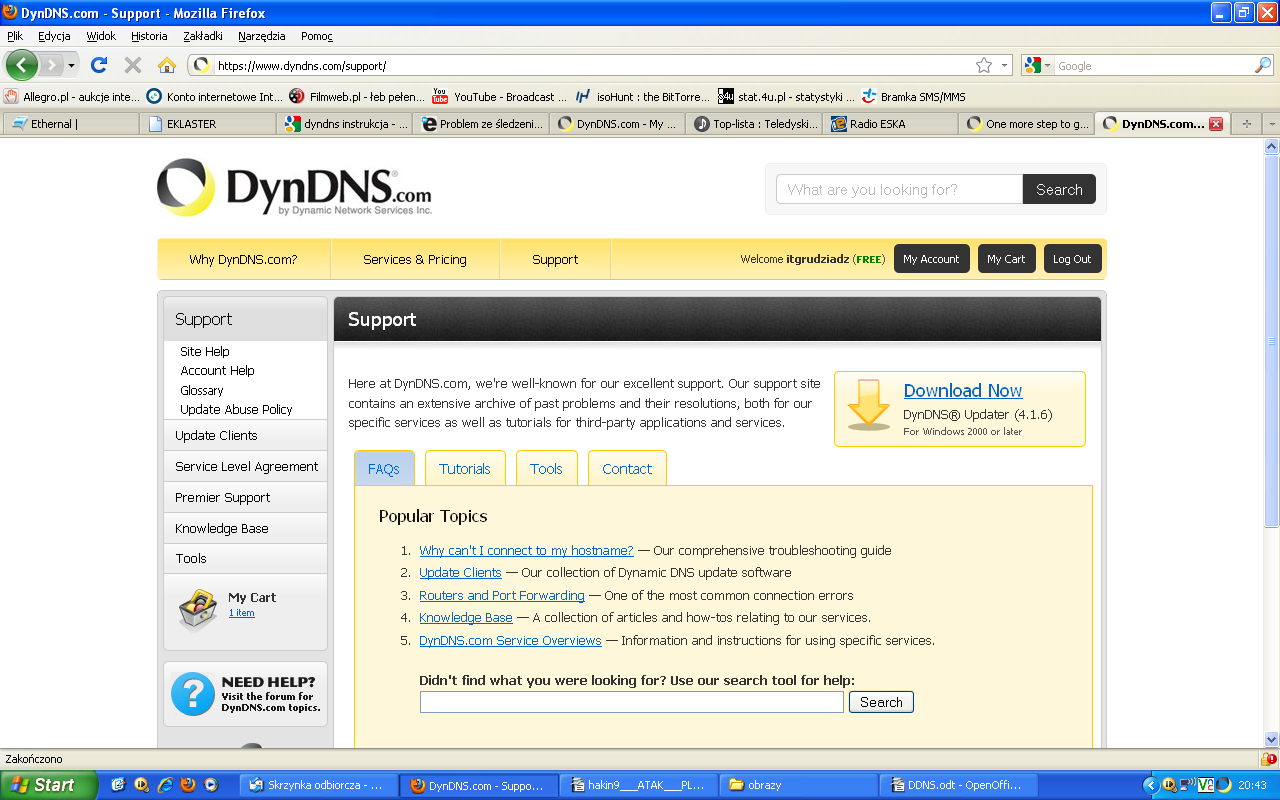Click Search button under Popular Topics
Image resolution: width=1280 pixels, height=800 pixels.
tap(881, 702)
